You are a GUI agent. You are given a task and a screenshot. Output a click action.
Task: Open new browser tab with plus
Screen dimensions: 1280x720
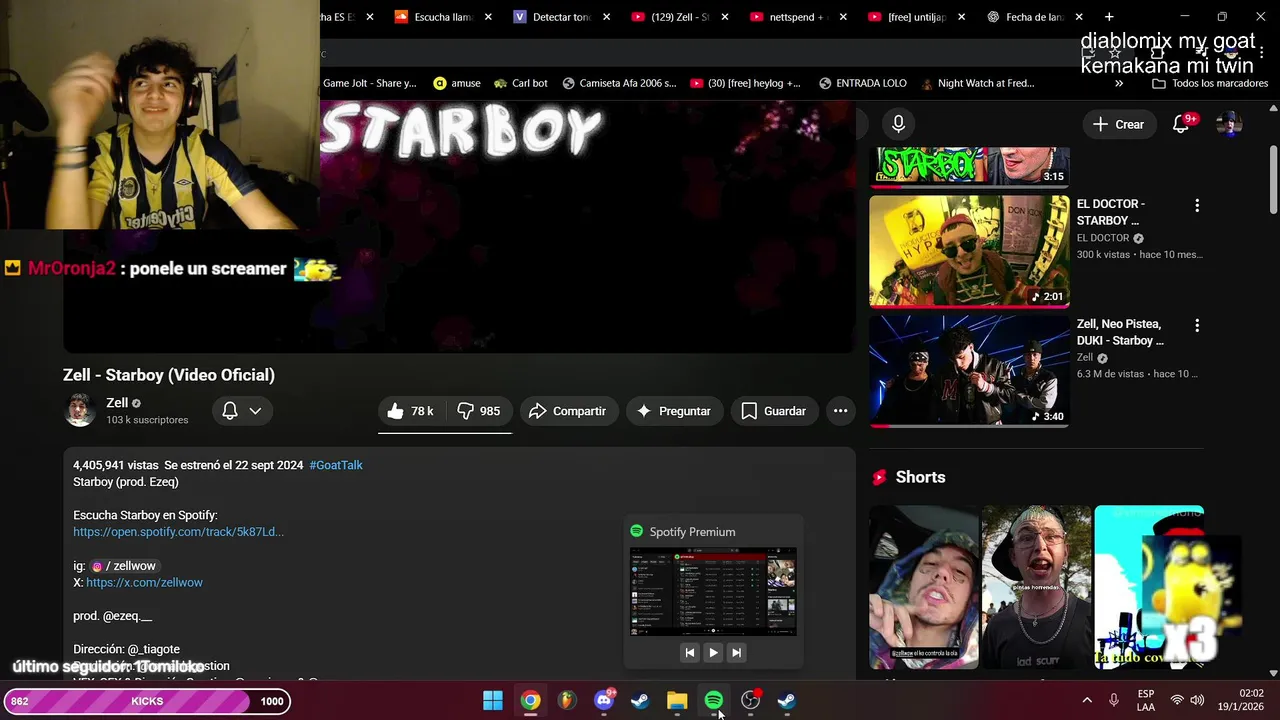click(1109, 17)
